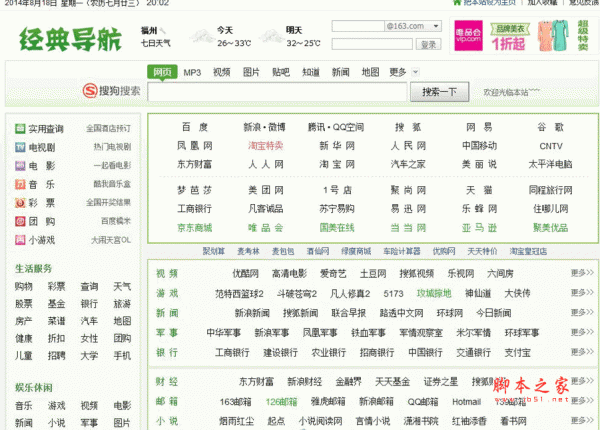Open the 全国酒店预订 link
Screen dimensions: 600x430
[x=108, y=129]
